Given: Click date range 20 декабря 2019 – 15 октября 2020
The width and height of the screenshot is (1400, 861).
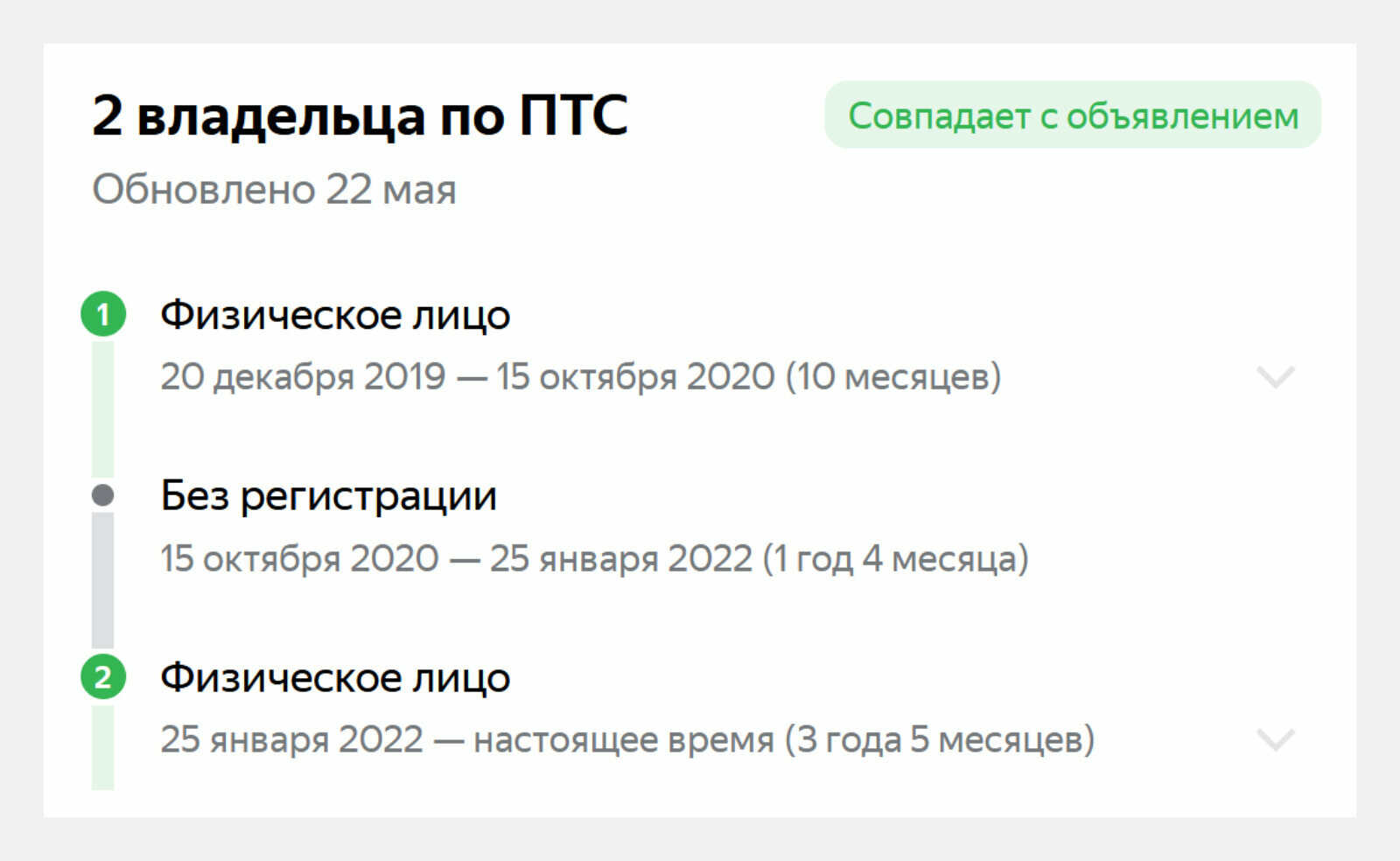Looking at the screenshot, I should click(x=467, y=377).
